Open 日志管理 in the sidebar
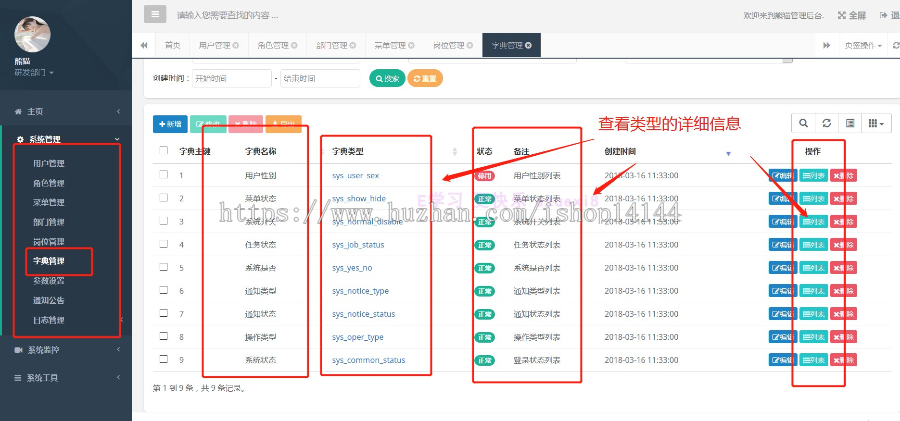Screen dimensions: 900x421 (x=49, y=320)
